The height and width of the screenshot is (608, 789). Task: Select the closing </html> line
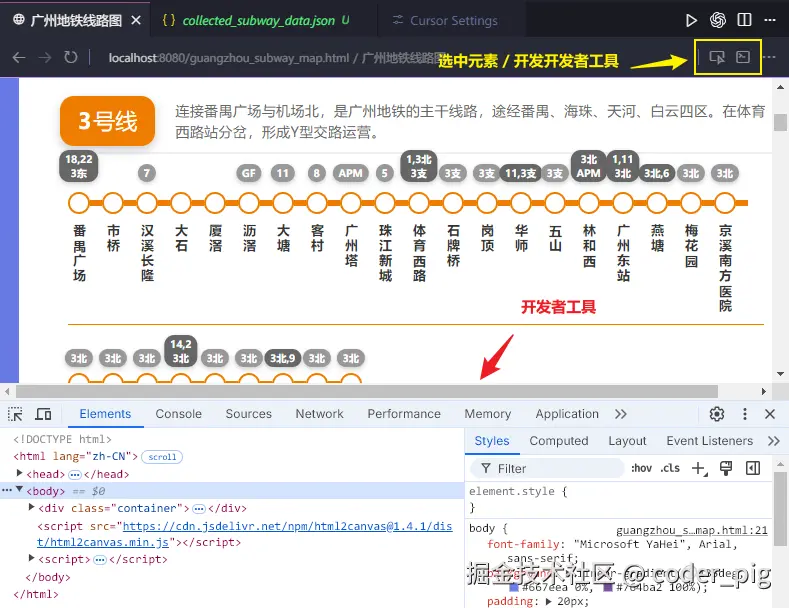(36, 594)
